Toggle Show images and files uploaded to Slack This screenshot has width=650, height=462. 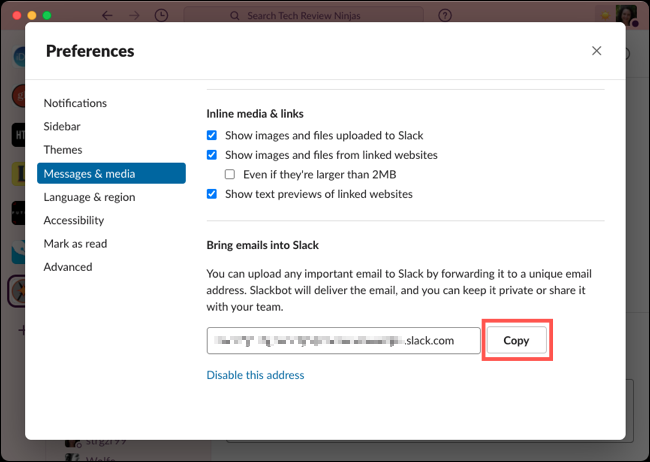(x=212, y=135)
